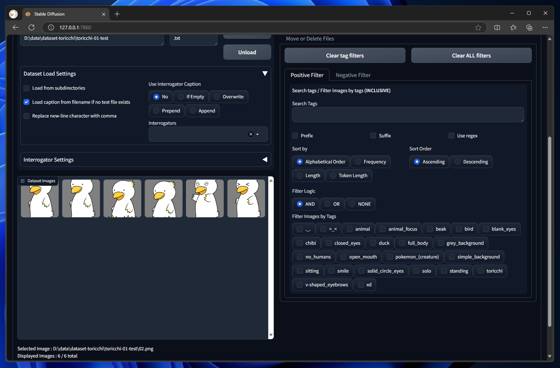Enable Replace new-line character with comma
Screen dimensions: 560x368
click(x=26, y=116)
